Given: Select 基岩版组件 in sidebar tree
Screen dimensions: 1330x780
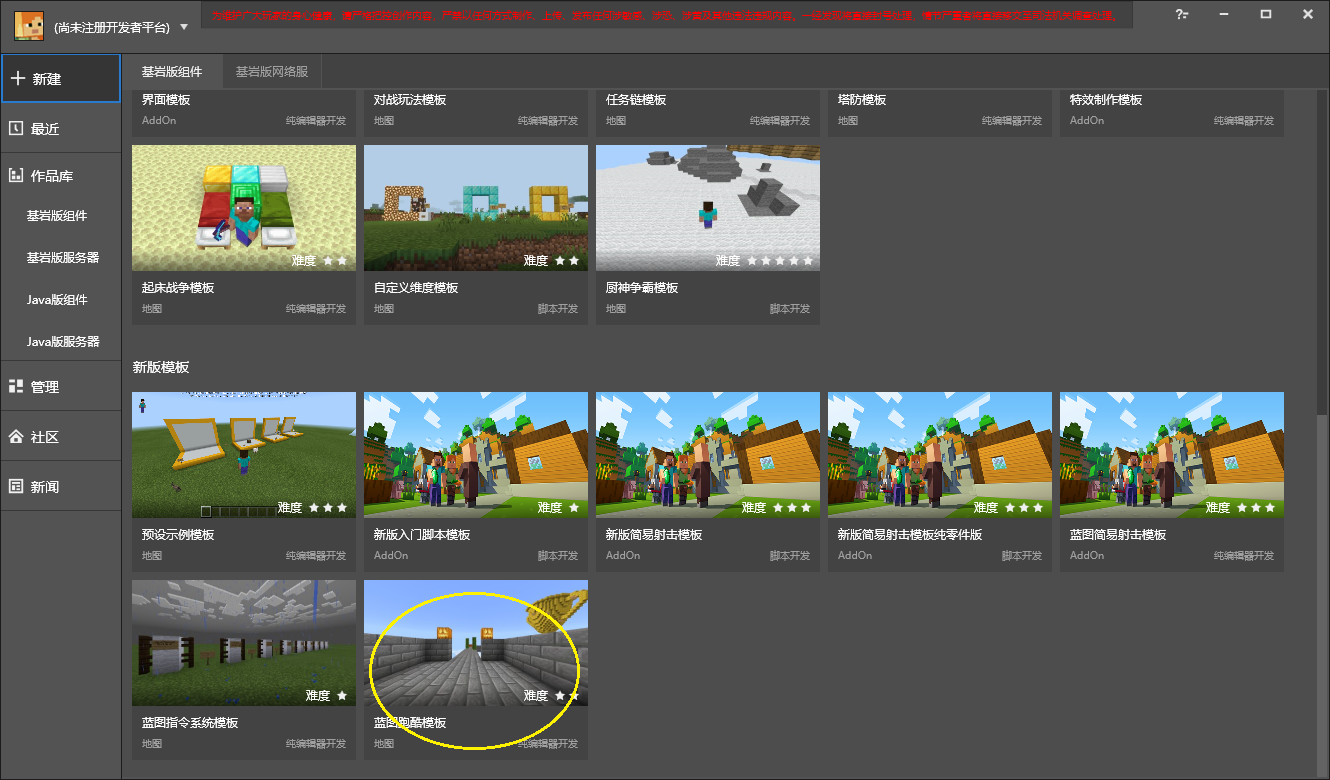Looking at the screenshot, I should point(56,215).
